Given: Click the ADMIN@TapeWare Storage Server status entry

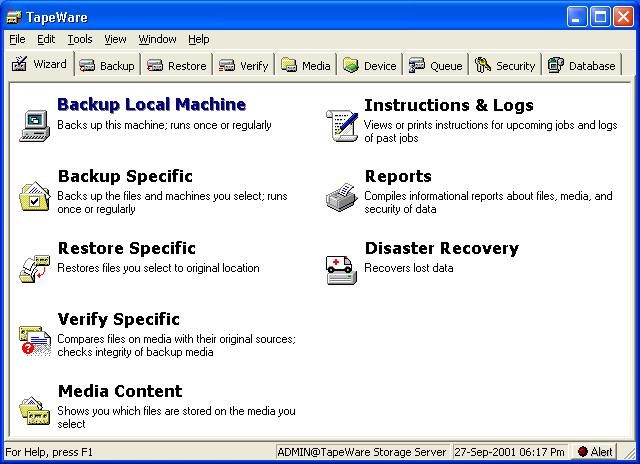Looking at the screenshot, I should tap(362, 452).
